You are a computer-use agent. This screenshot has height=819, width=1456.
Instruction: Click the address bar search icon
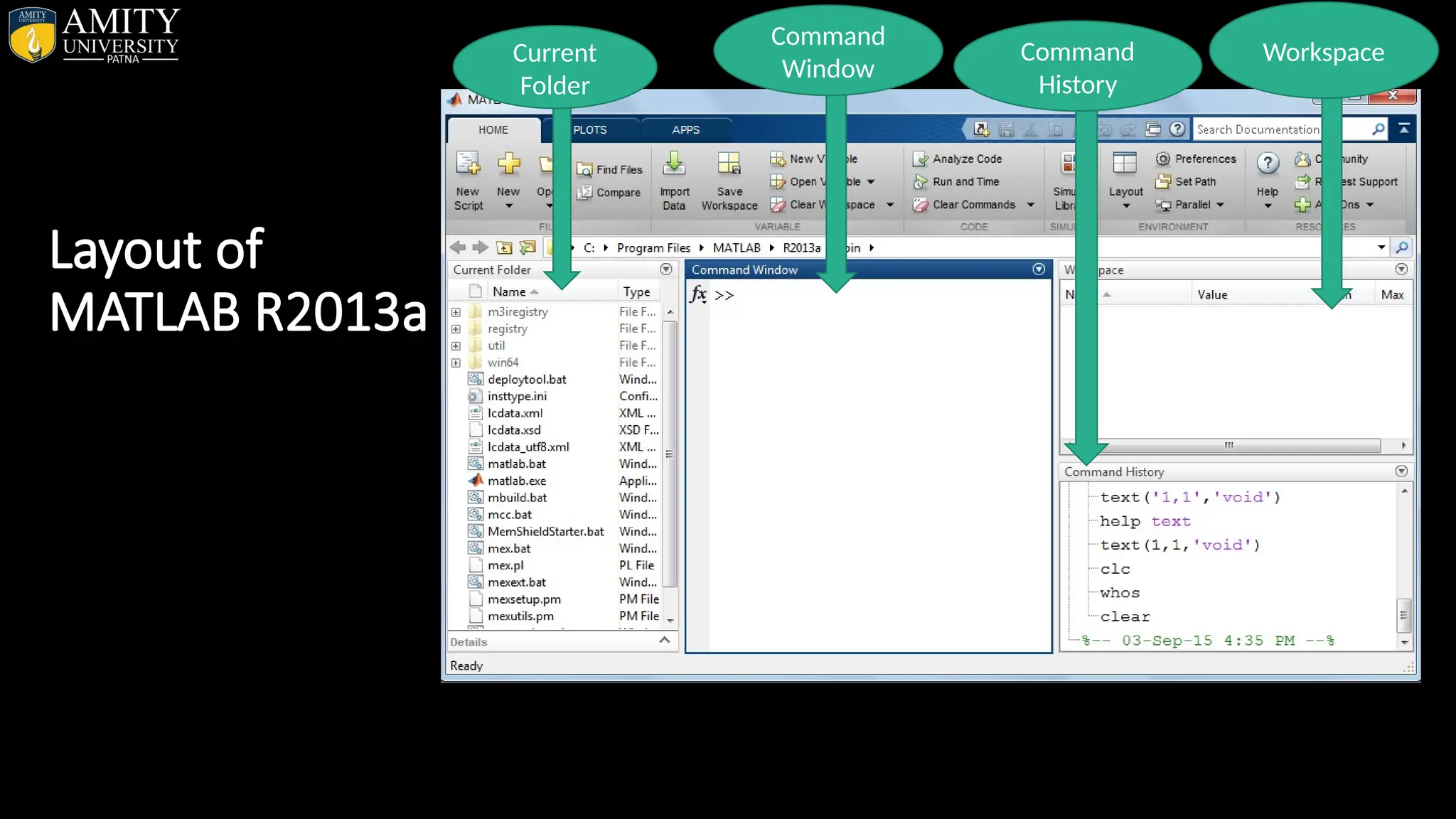[1402, 247]
